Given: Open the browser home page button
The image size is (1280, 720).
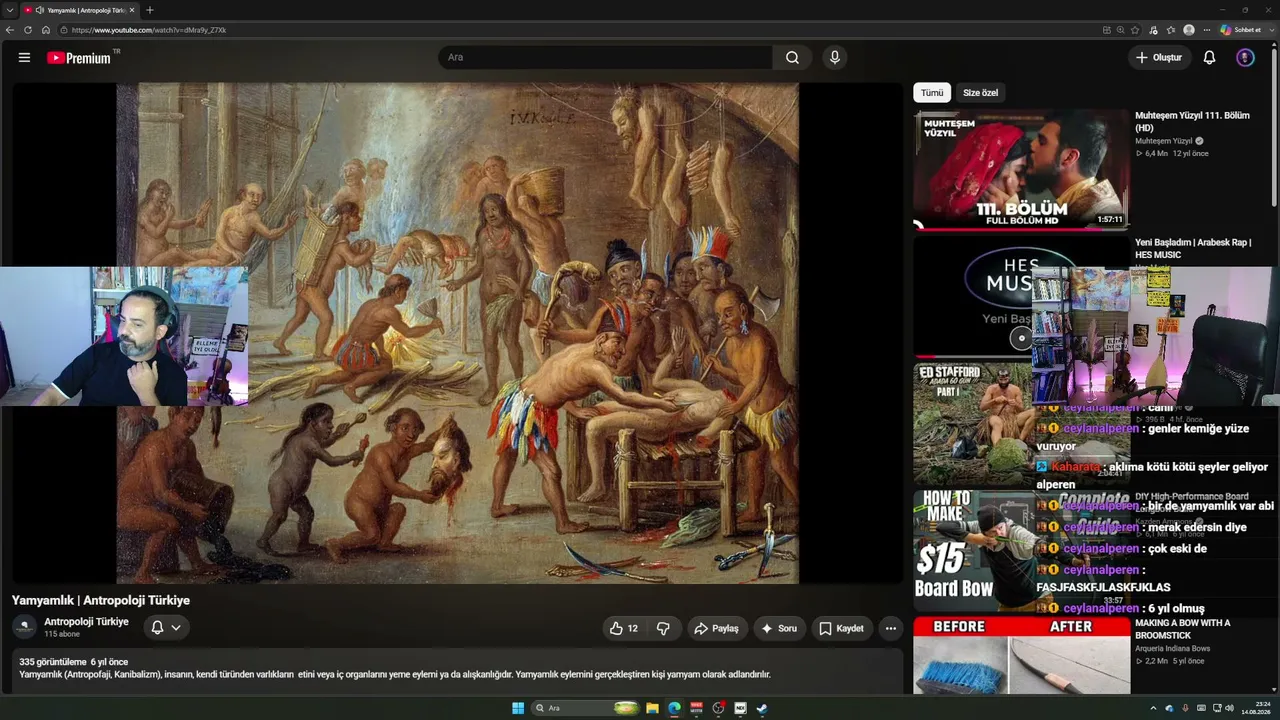Looking at the screenshot, I should (x=46, y=30).
